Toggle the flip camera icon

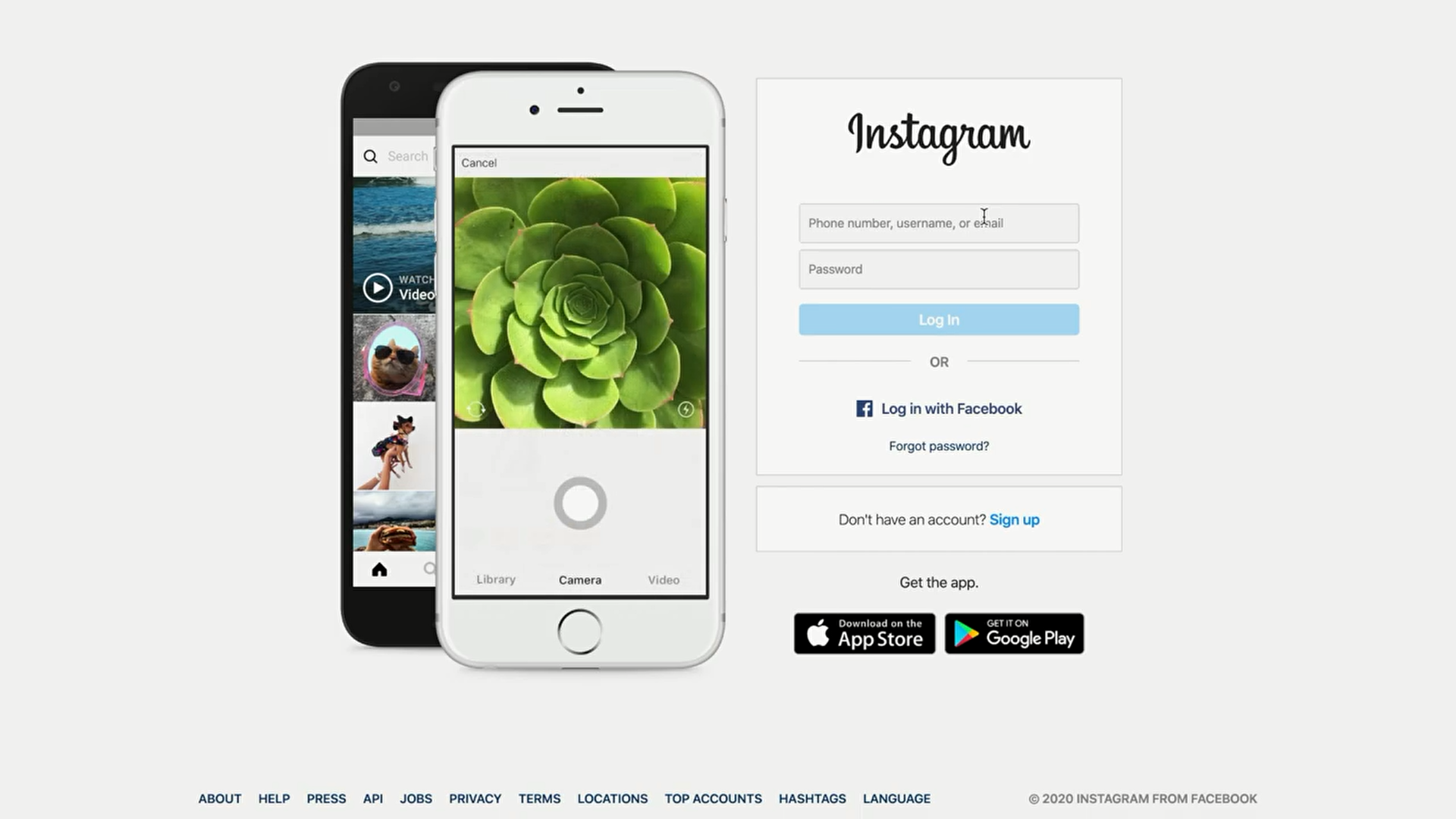click(x=475, y=407)
